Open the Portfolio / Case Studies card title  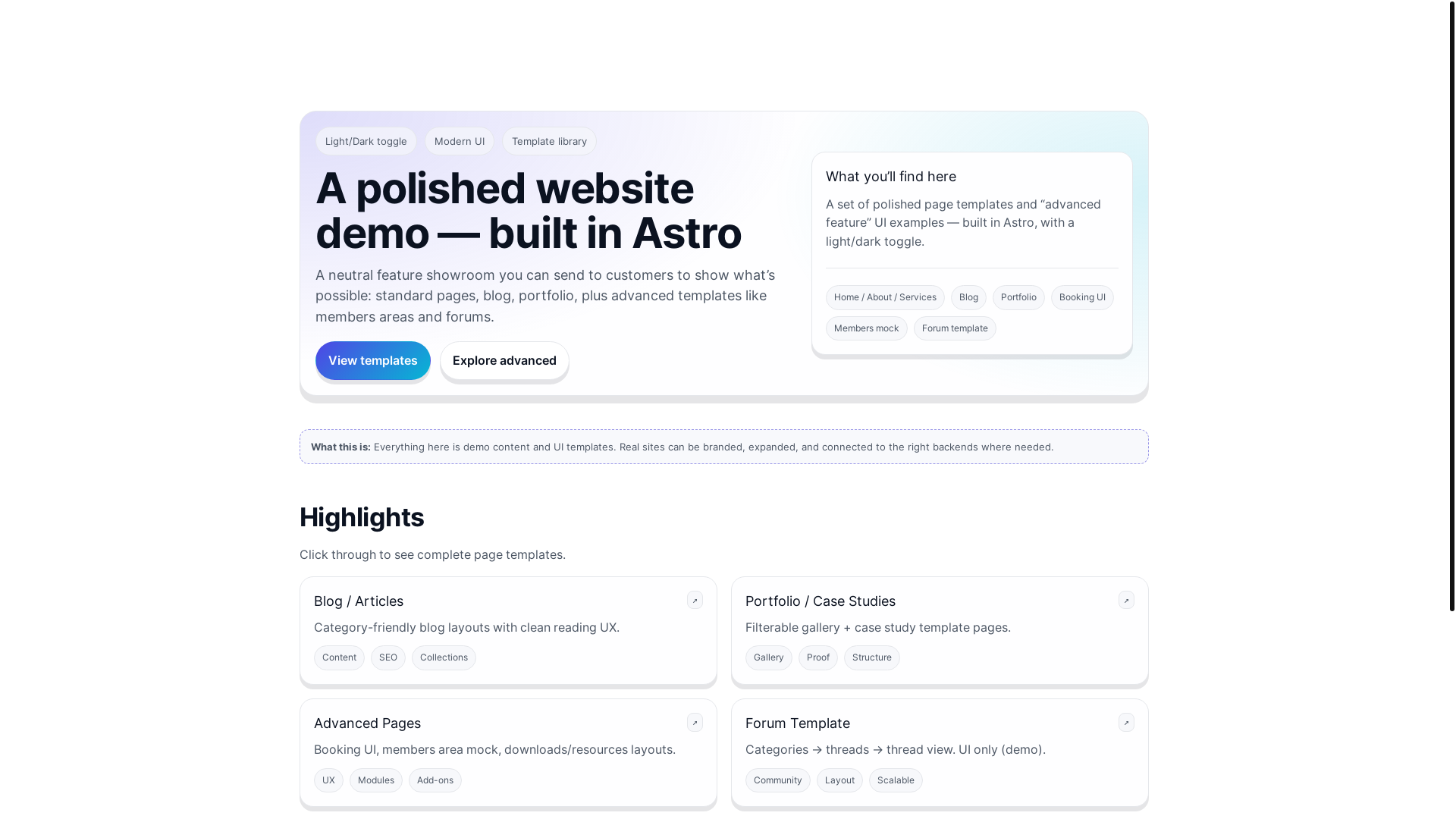coord(821,601)
